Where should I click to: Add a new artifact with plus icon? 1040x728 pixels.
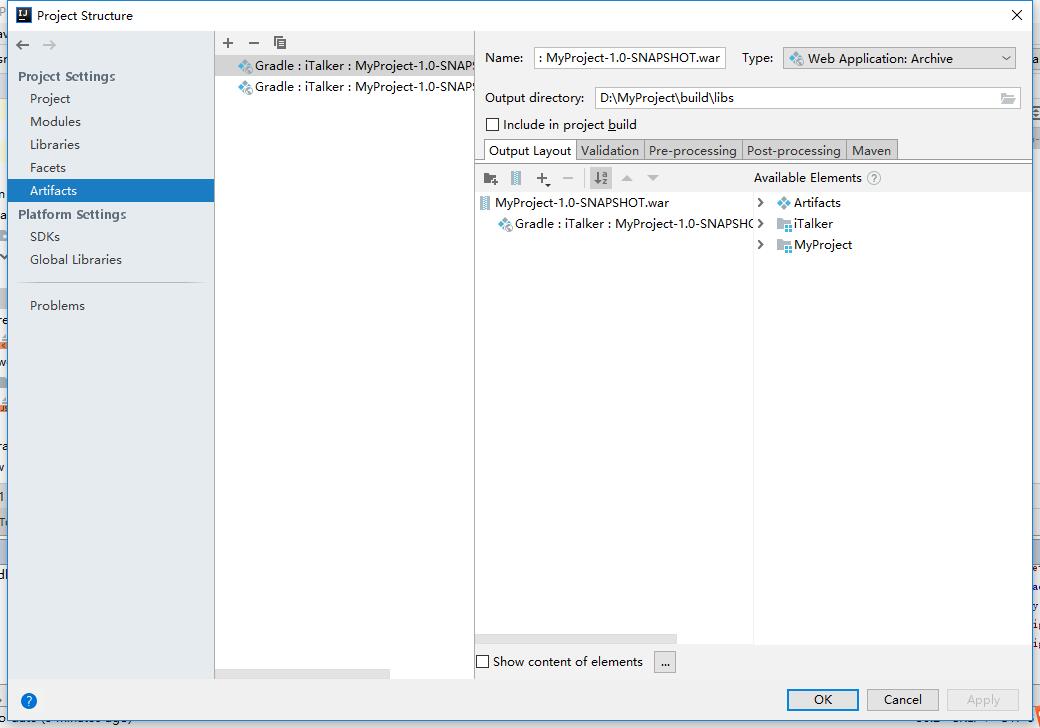(228, 43)
